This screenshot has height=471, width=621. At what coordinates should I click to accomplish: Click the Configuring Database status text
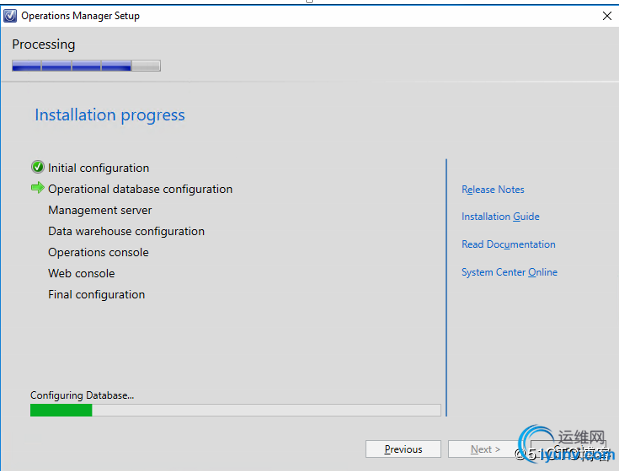[82, 395]
